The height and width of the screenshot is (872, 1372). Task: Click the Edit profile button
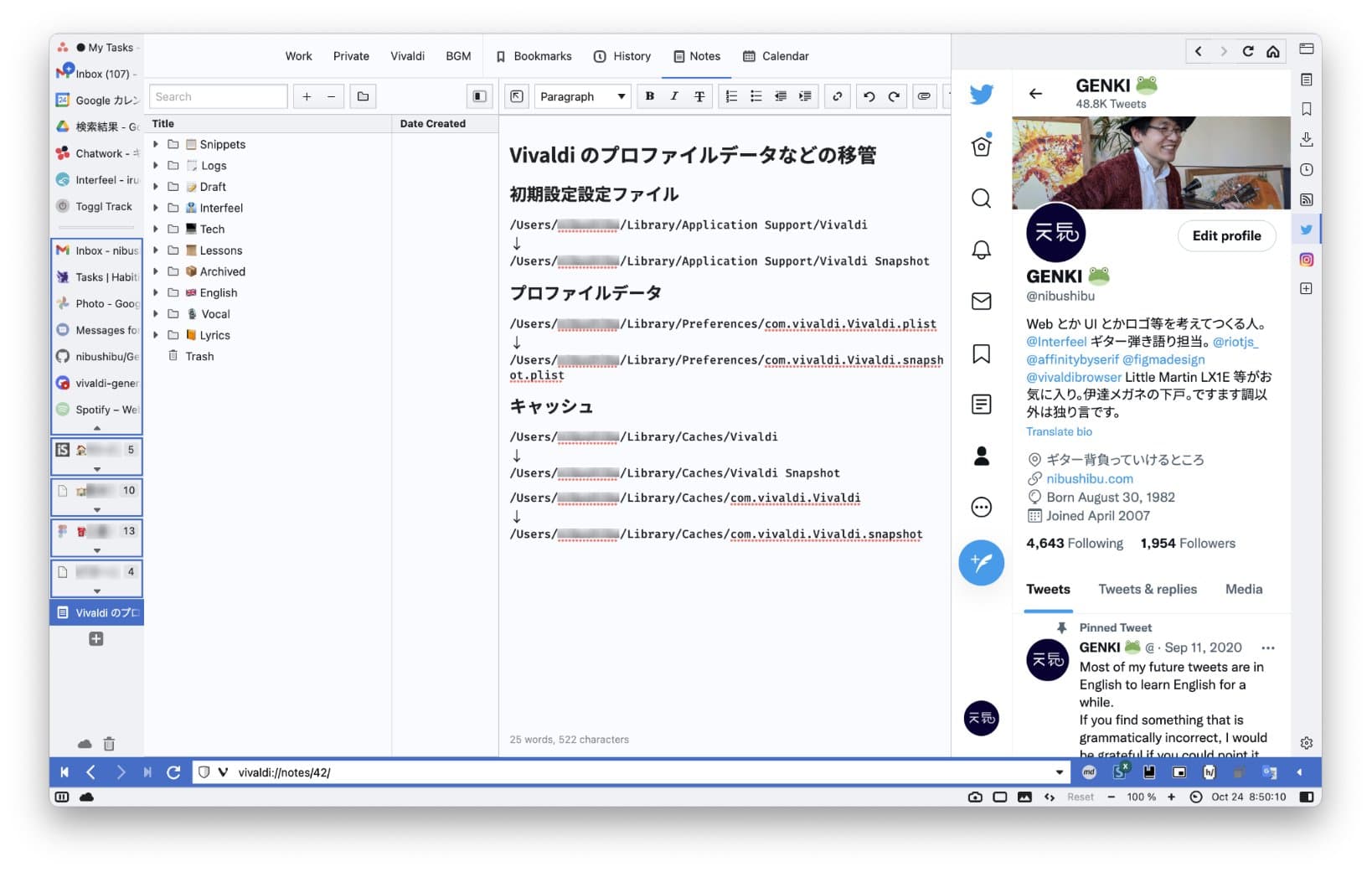pyautogui.click(x=1225, y=235)
